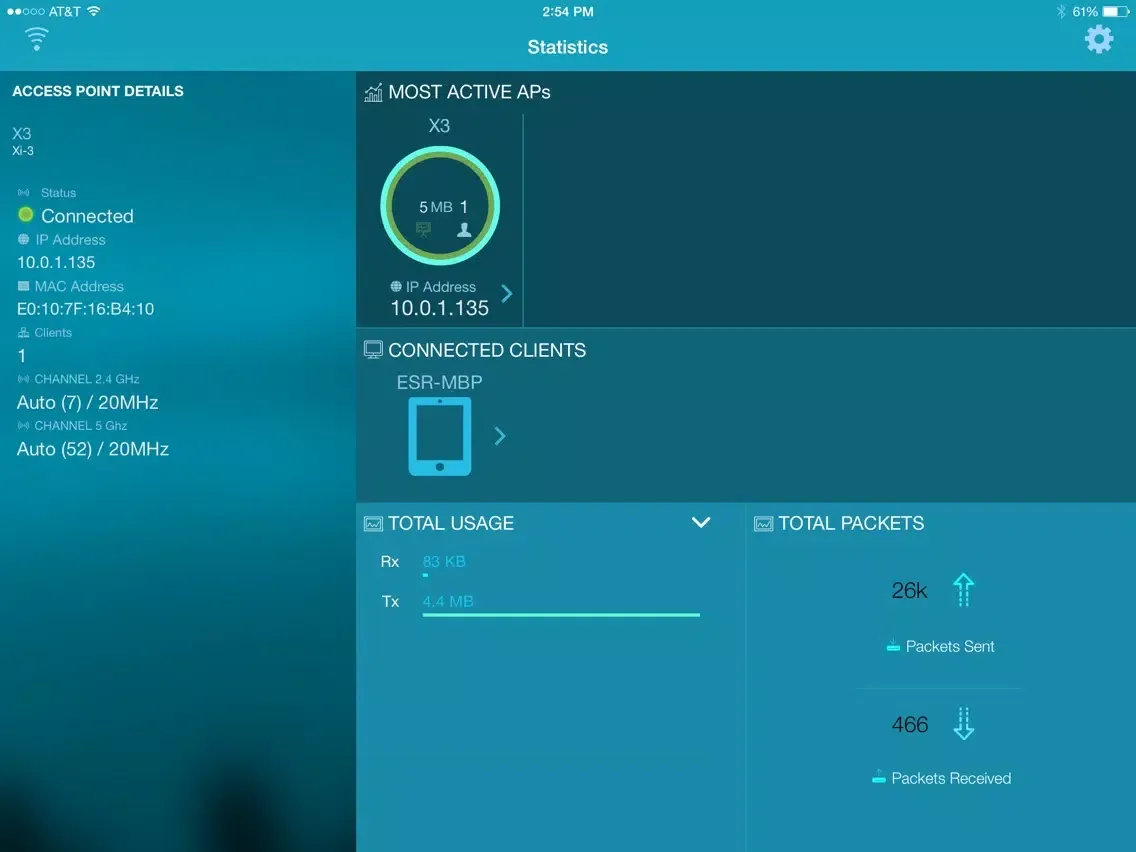Image resolution: width=1136 pixels, height=852 pixels.
Task: Tap the router icon next to Packets Received
Action: pyautogui.click(x=879, y=777)
